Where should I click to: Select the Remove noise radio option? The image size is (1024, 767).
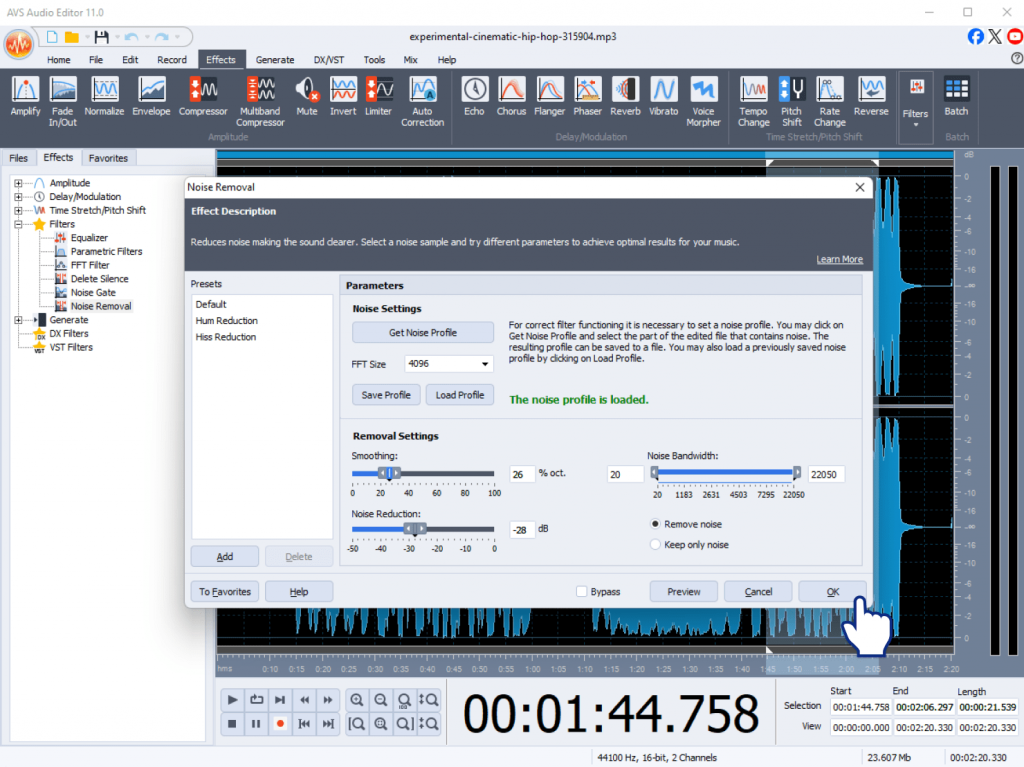coord(656,524)
